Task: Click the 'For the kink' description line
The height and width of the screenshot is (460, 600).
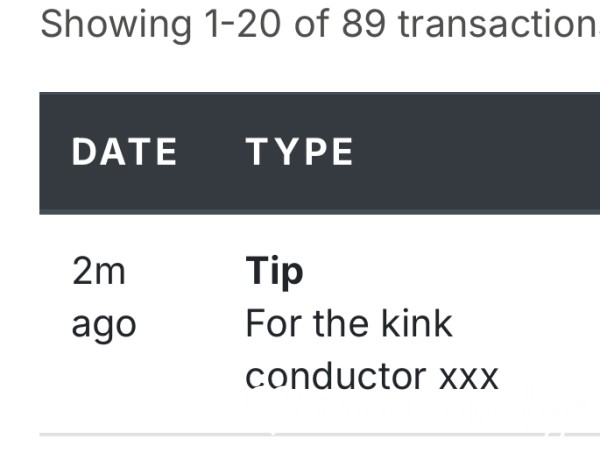Action: 349,324
